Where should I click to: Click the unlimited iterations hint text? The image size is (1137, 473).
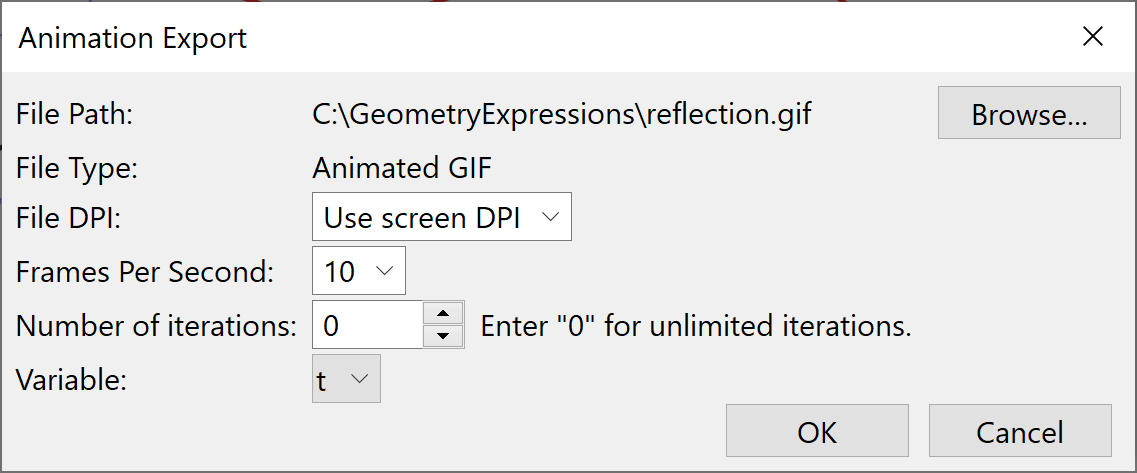tap(696, 327)
